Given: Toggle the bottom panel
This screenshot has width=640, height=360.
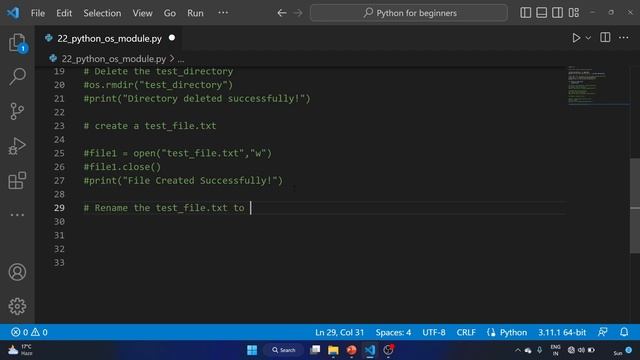Looking at the screenshot, I should tap(542, 13).
